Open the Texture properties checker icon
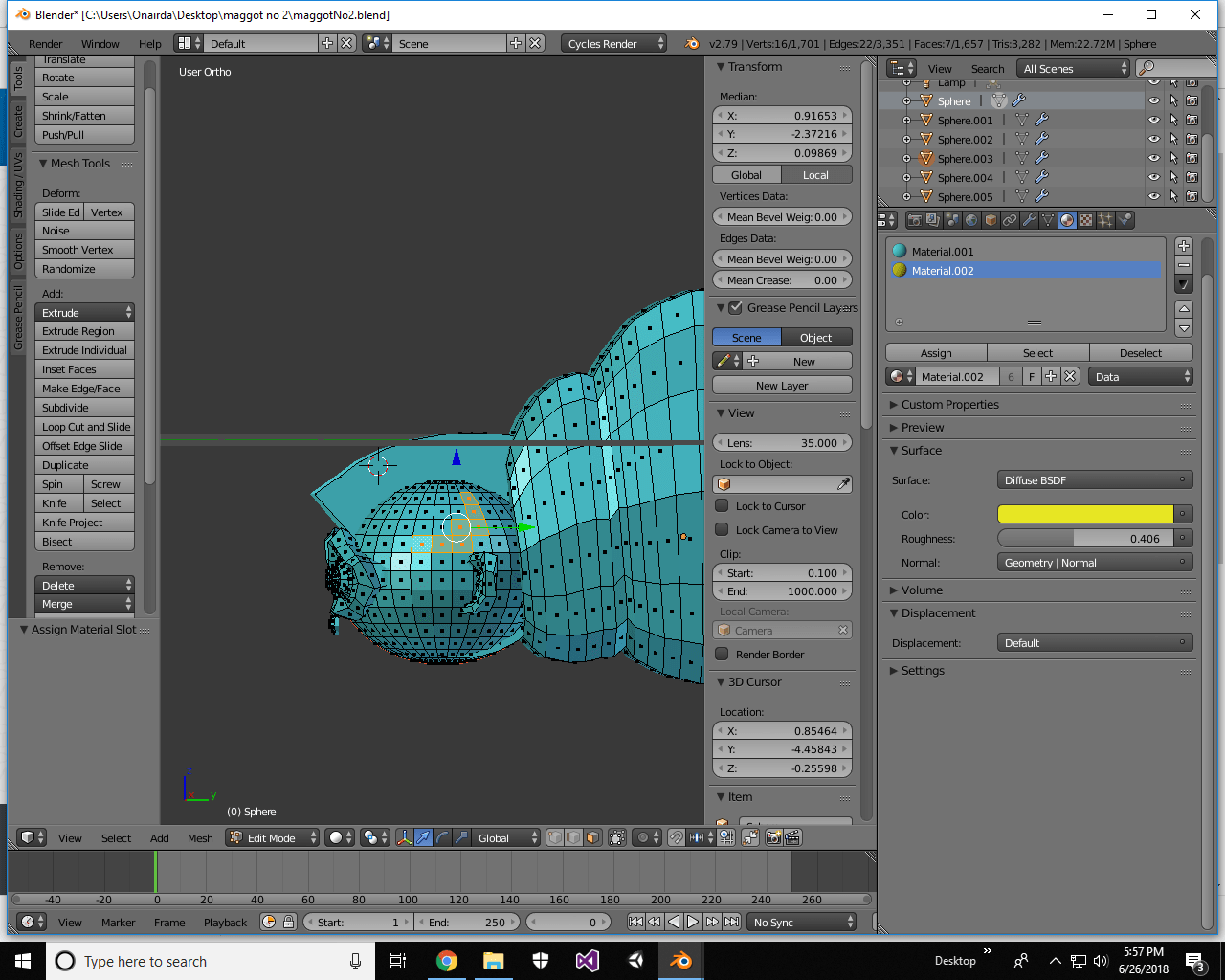Image resolution: width=1225 pixels, height=980 pixels. (1086, 220)
